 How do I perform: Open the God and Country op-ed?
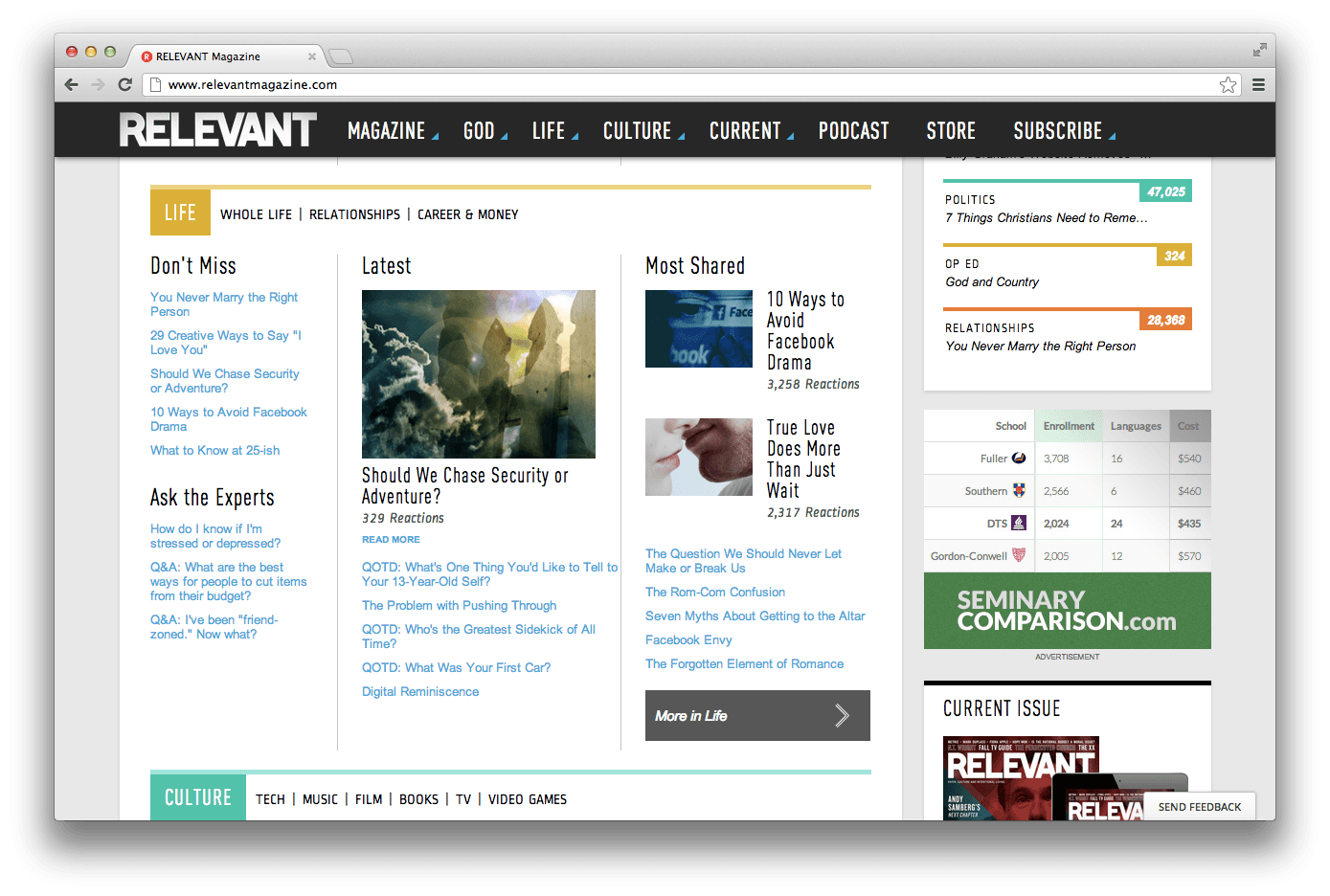(992, 281)
